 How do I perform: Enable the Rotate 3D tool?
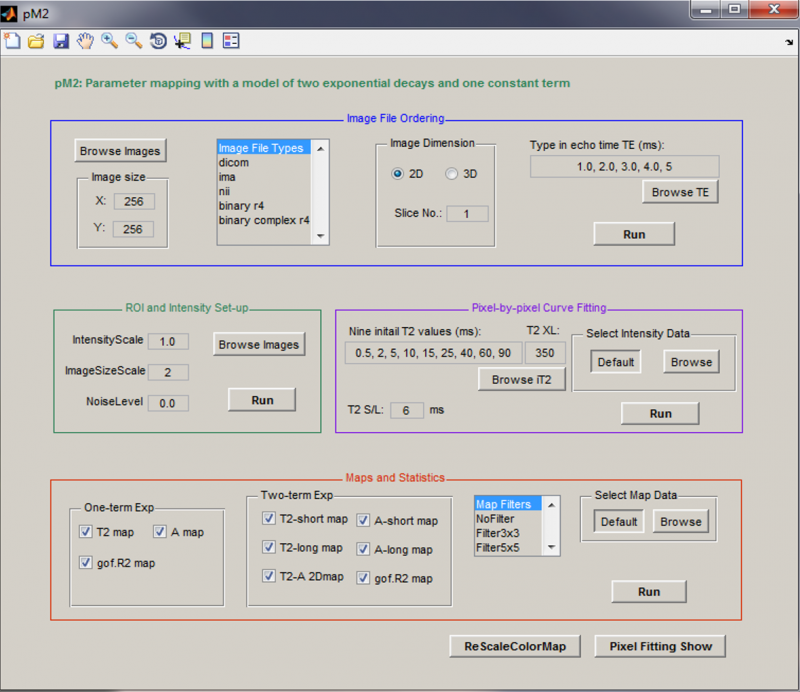[158, 40]
